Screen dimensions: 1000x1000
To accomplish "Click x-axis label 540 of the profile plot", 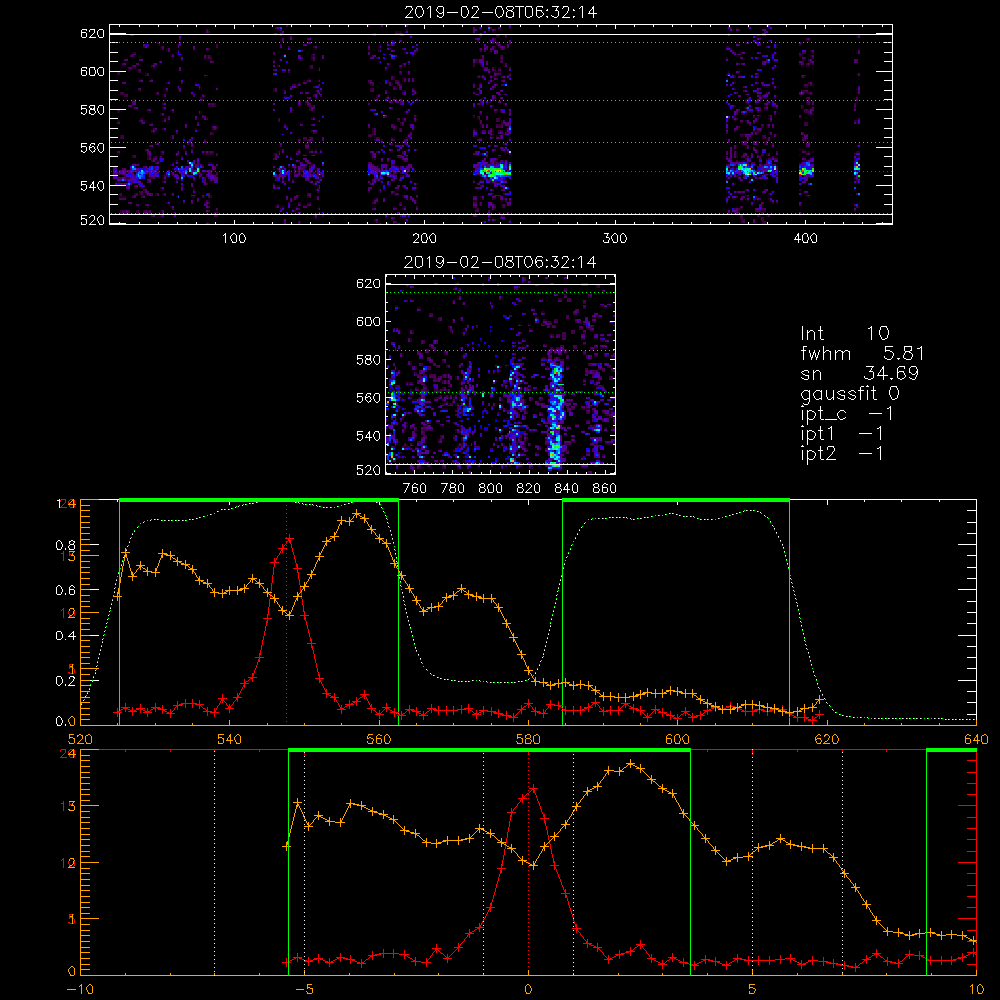I will [230, 739].
